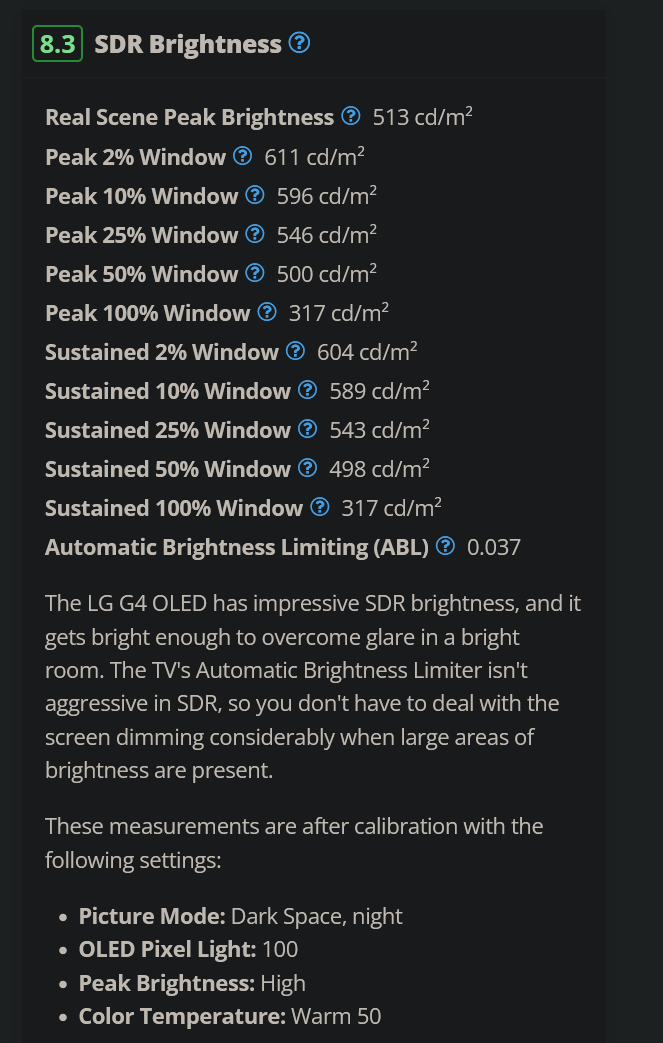The width and height of the screenshot is (663, 1043).
Task: Open the Sustained 50% Window help icon
Action: (x=308, y=467)
